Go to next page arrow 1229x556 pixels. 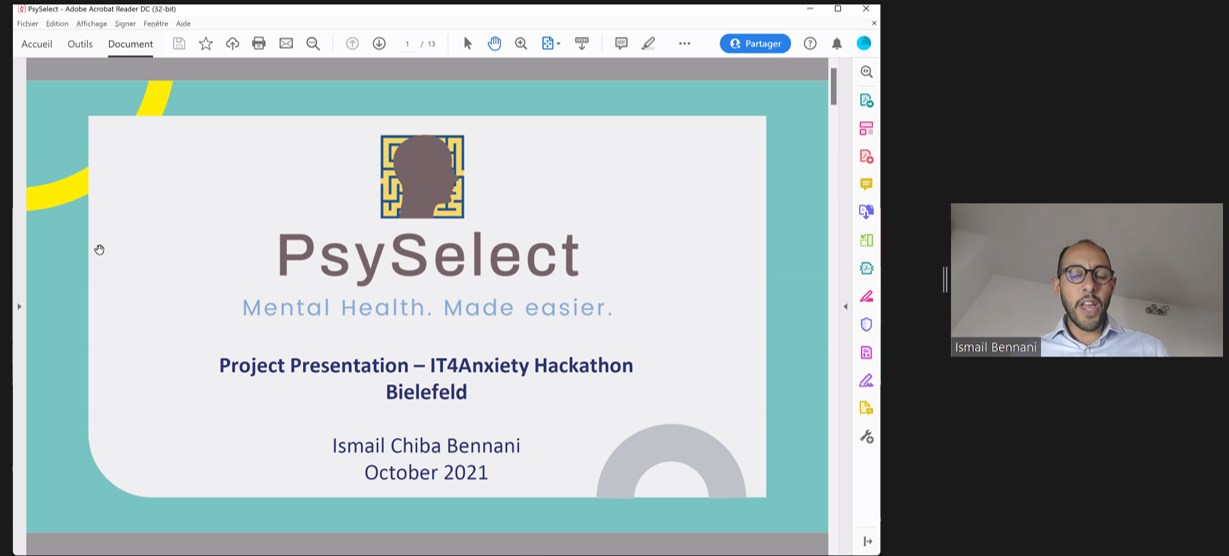pyautogui.click(x=379, y=44)
